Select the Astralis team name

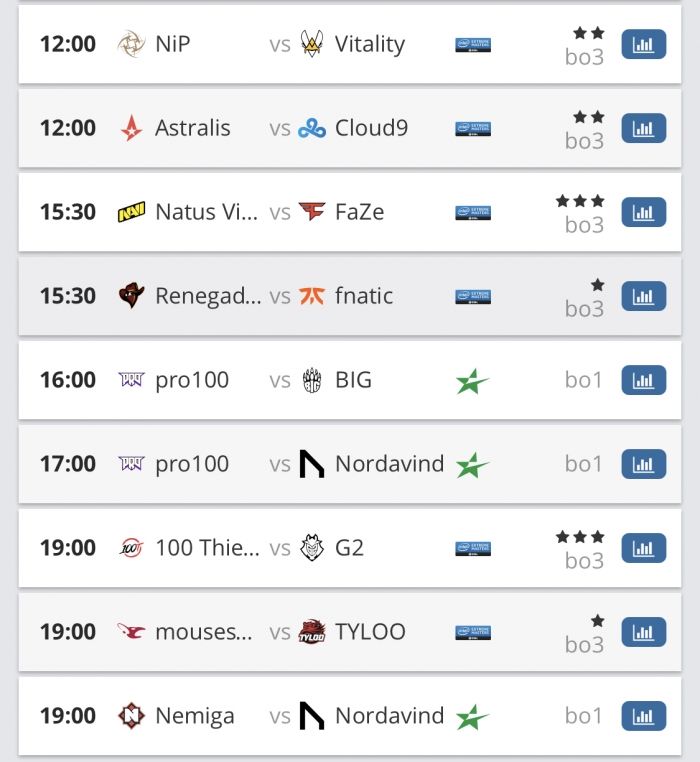(192, 128)
